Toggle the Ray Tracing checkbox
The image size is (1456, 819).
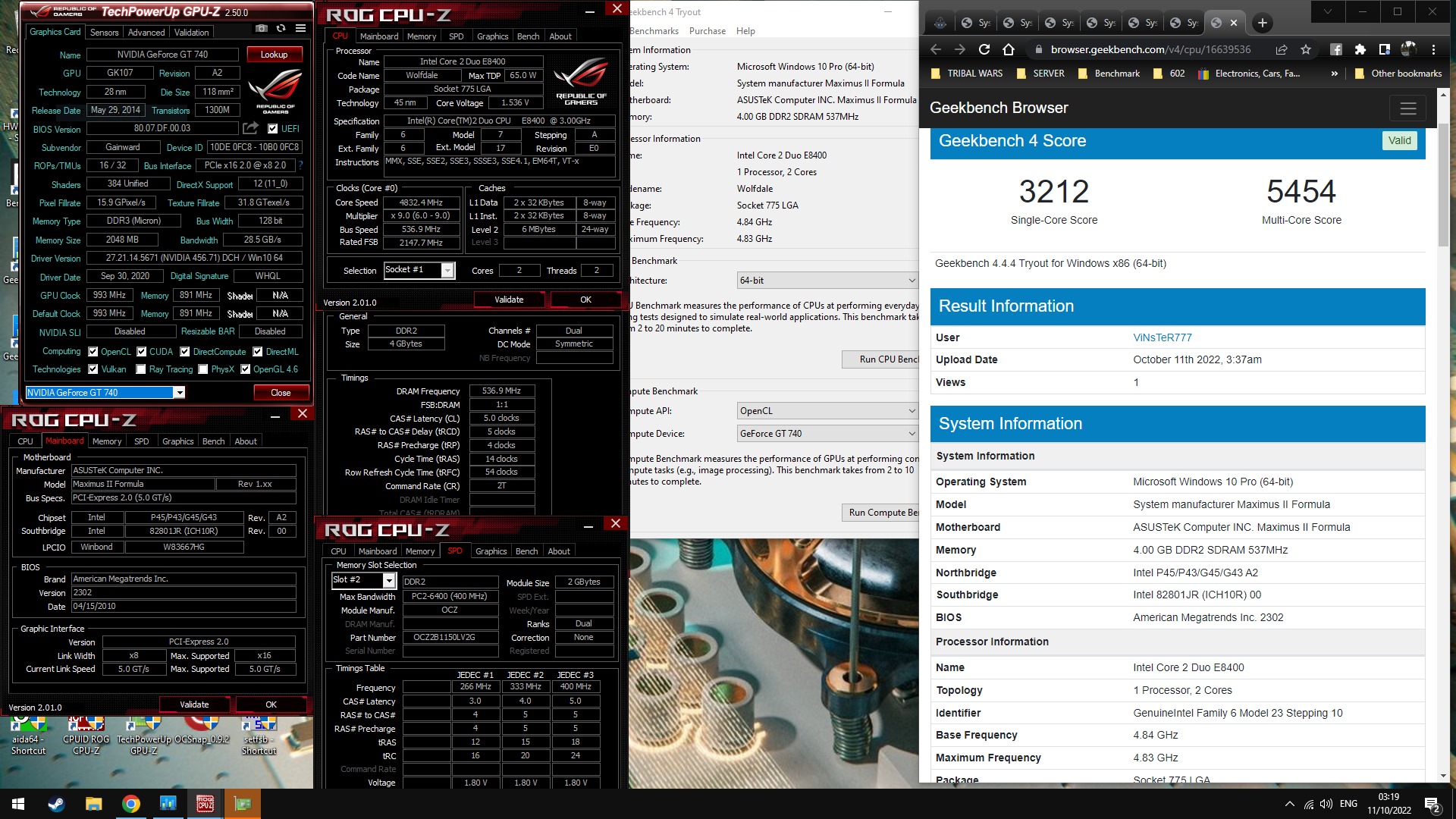click(x=141, y=369)
